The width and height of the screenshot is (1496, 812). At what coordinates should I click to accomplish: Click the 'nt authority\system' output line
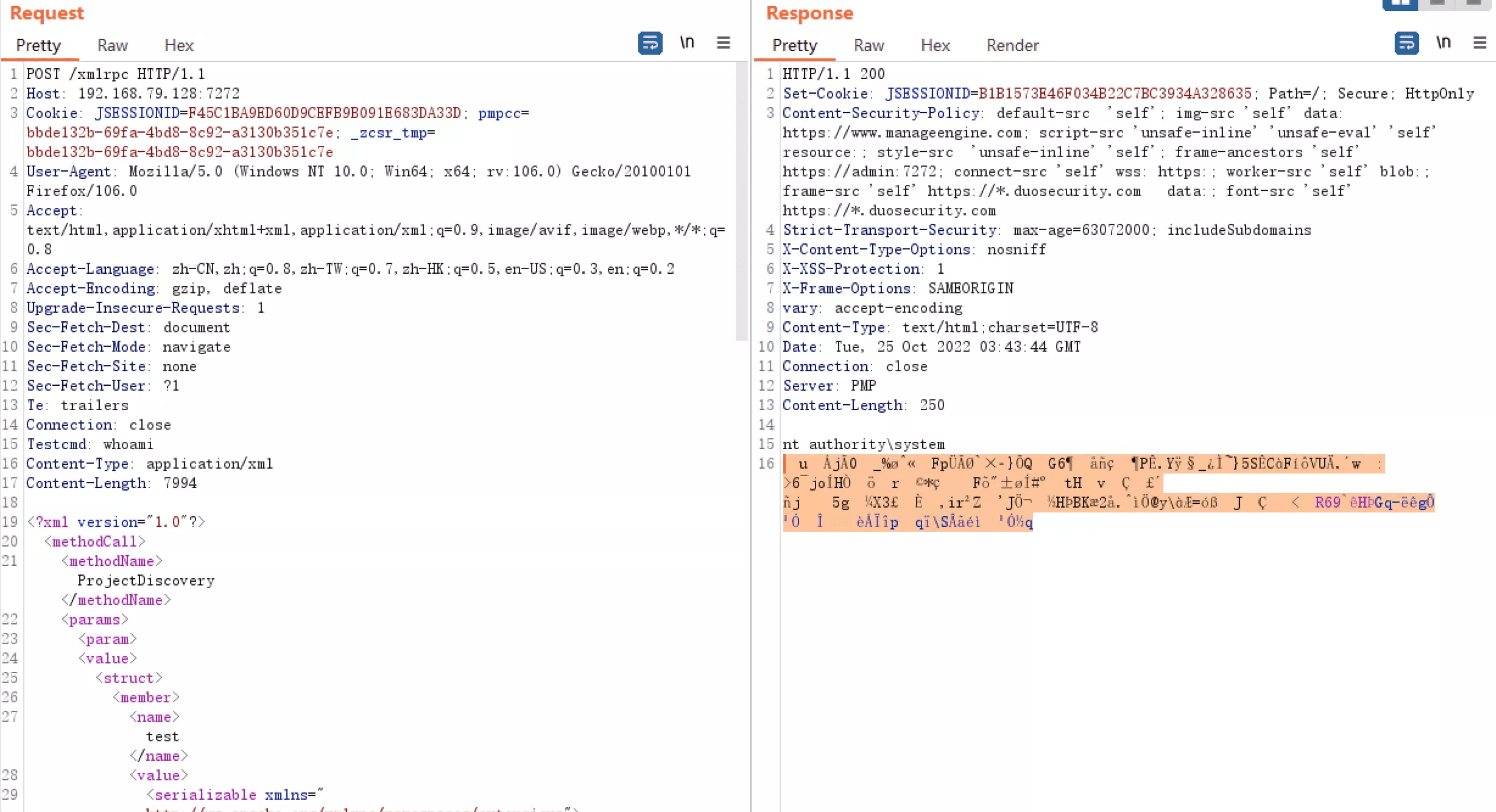click(864, 444)
